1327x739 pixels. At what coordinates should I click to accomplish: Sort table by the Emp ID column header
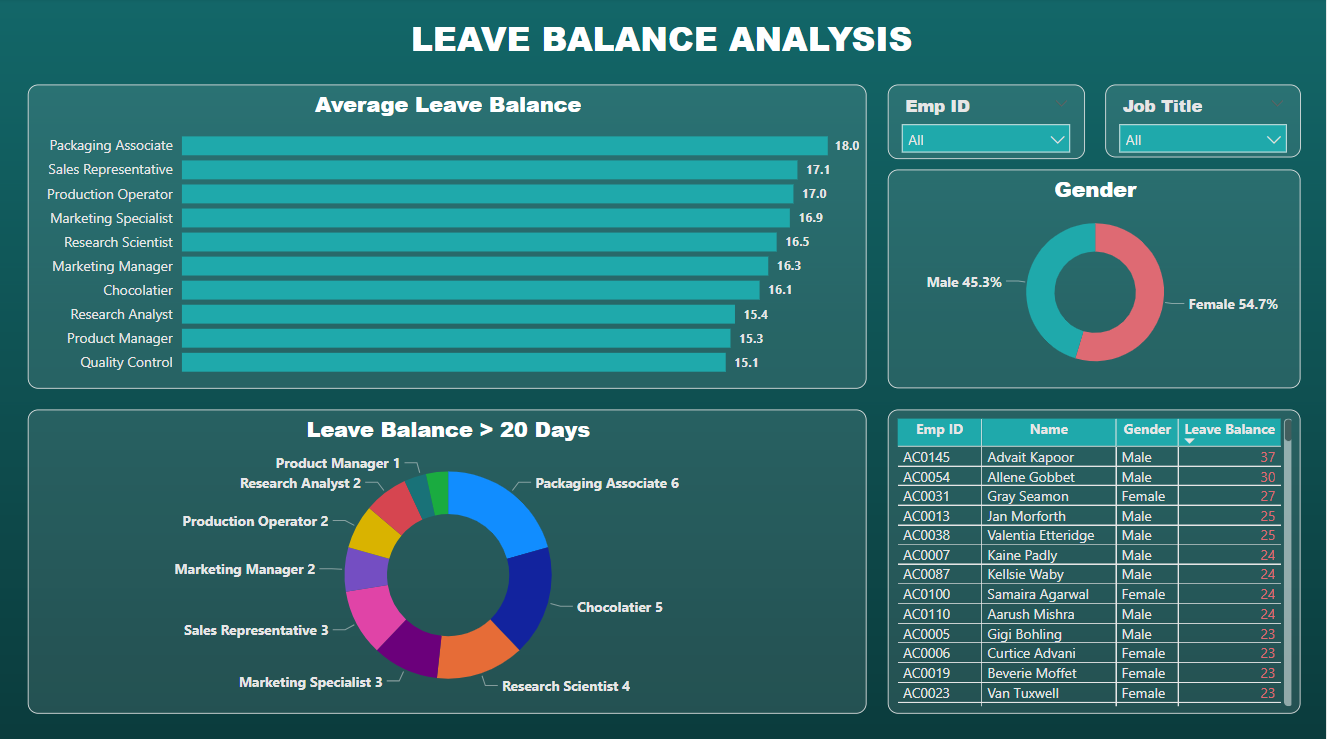click(939, 430)
